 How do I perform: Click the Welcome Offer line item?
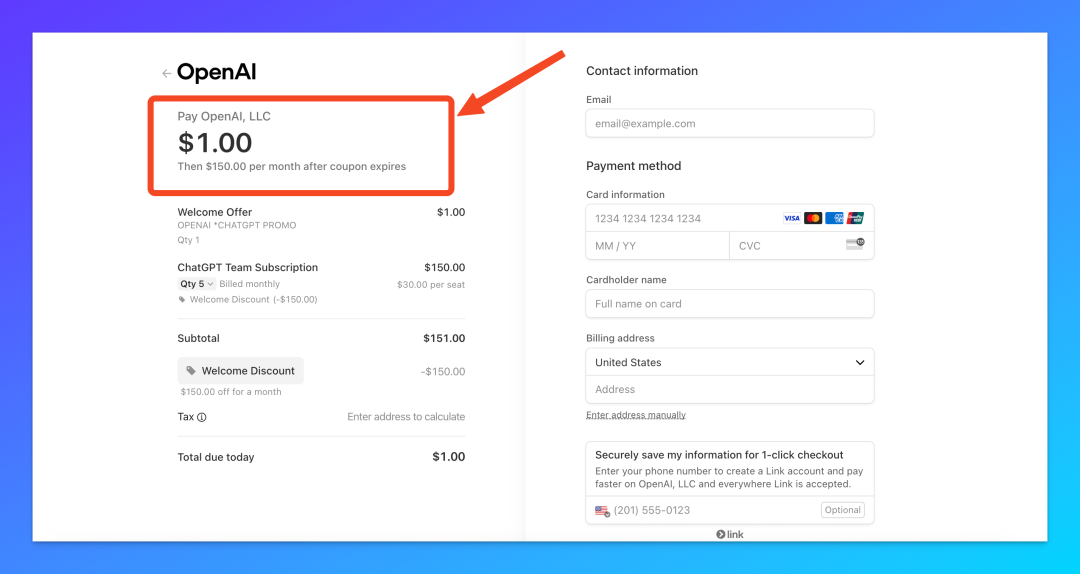click(x=215, y=212)
